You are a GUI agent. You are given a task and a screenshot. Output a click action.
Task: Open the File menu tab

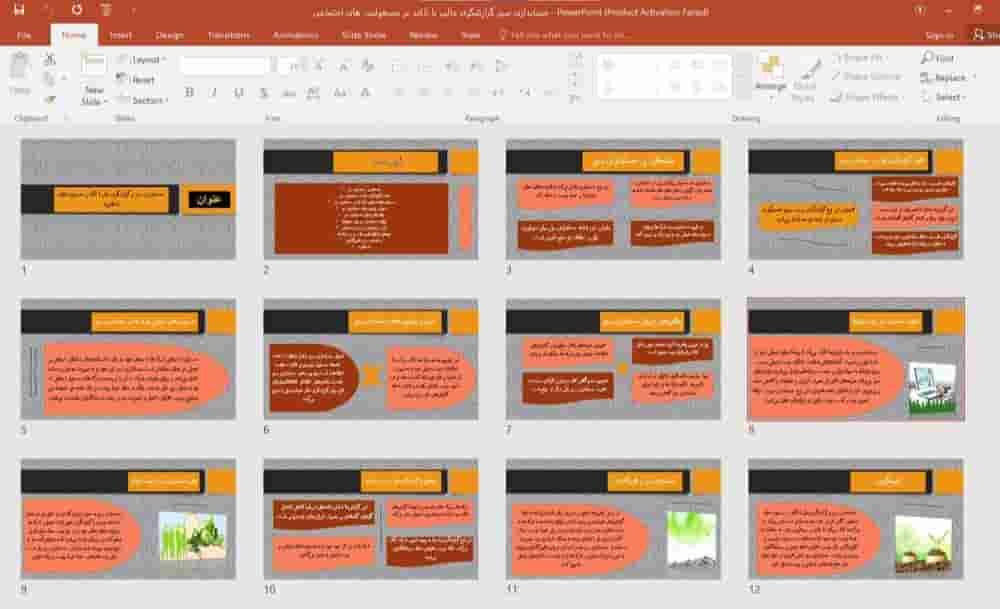[x=24, y=35]
